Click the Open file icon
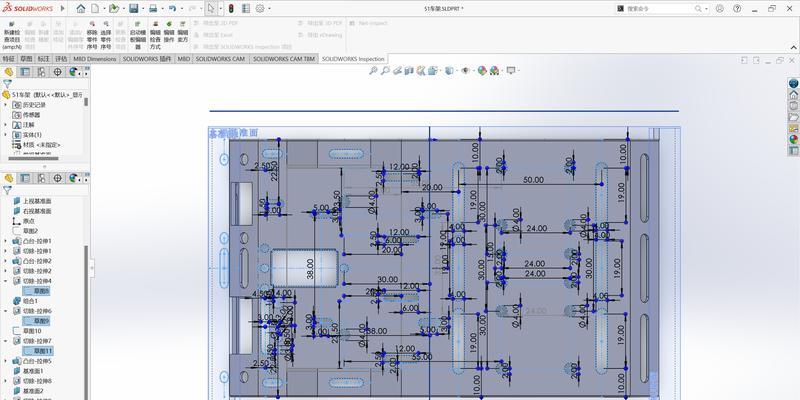This screenshot has width=800, height=400. 113,9
